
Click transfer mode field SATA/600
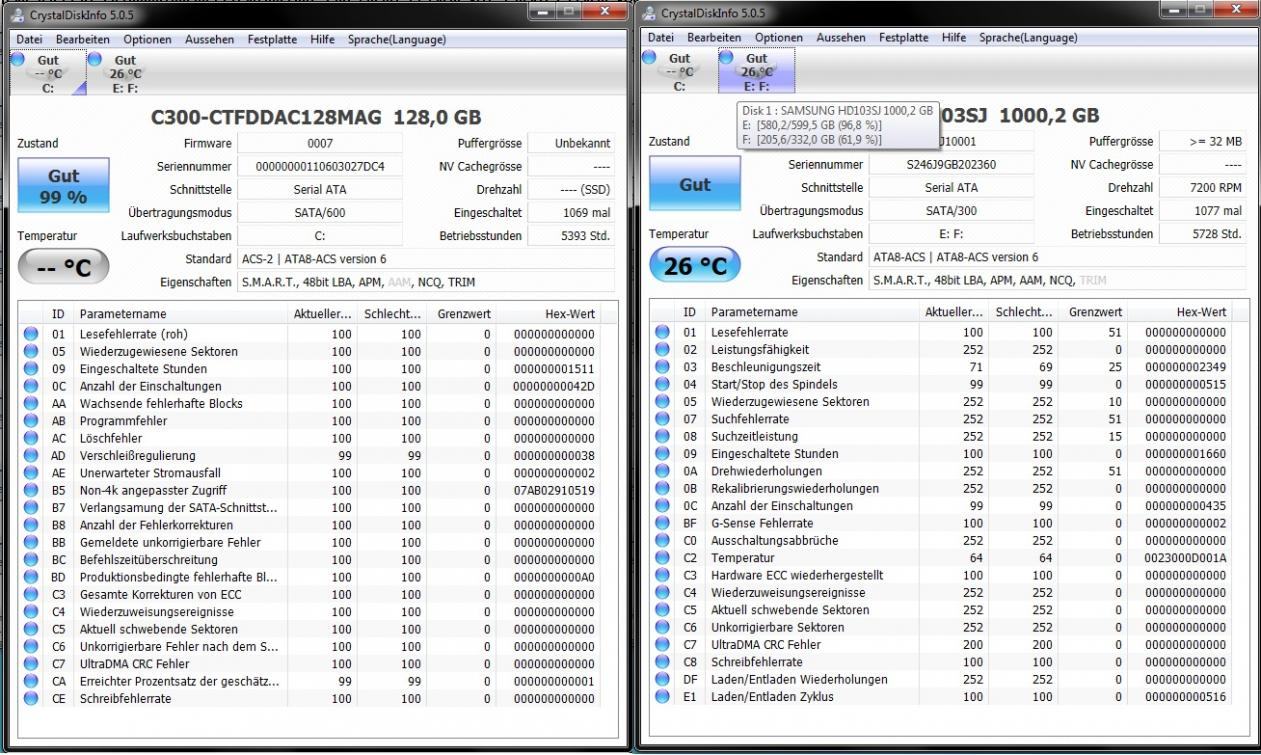[320, 212]
